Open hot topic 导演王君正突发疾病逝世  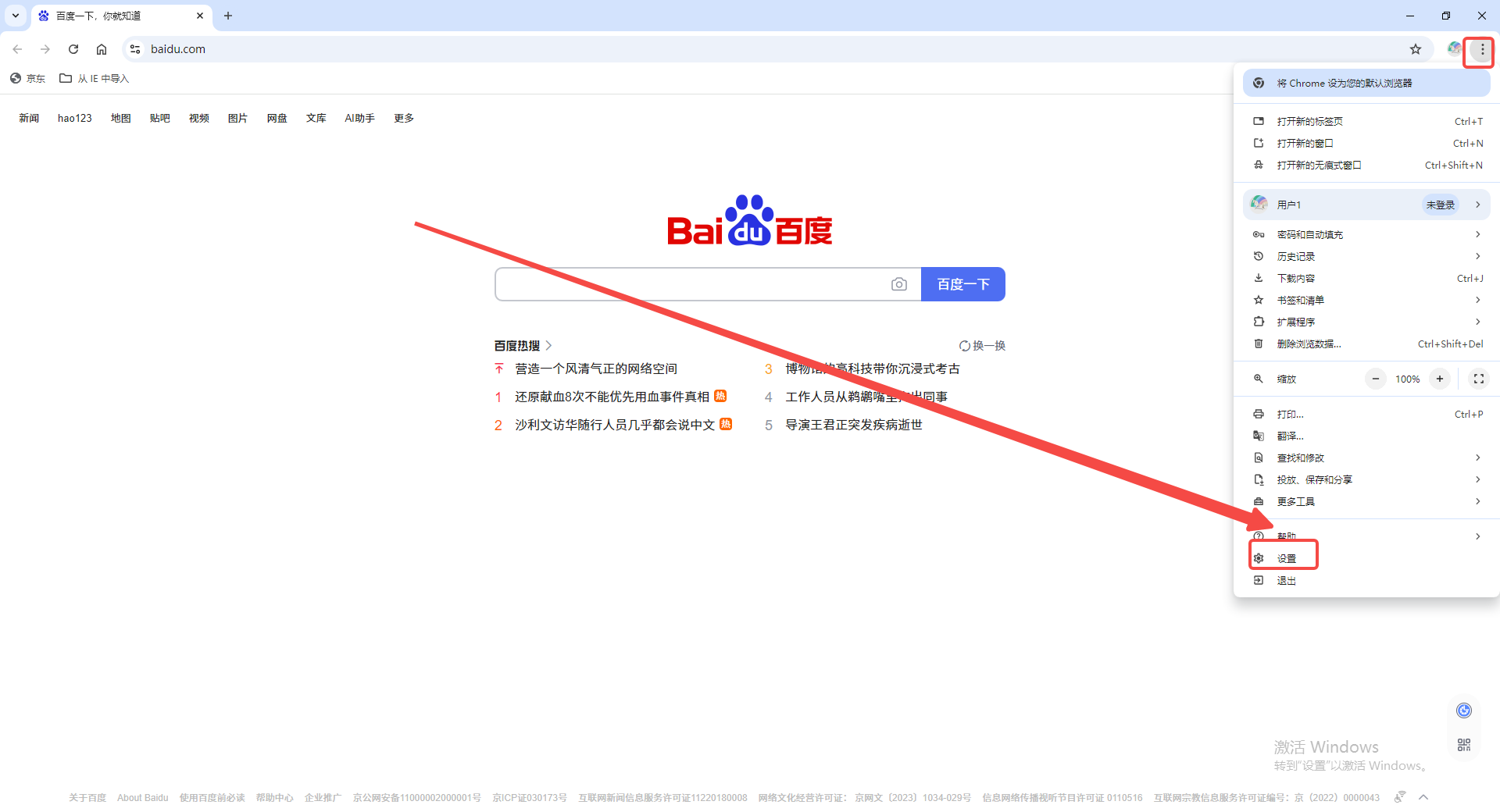point(854,425)
